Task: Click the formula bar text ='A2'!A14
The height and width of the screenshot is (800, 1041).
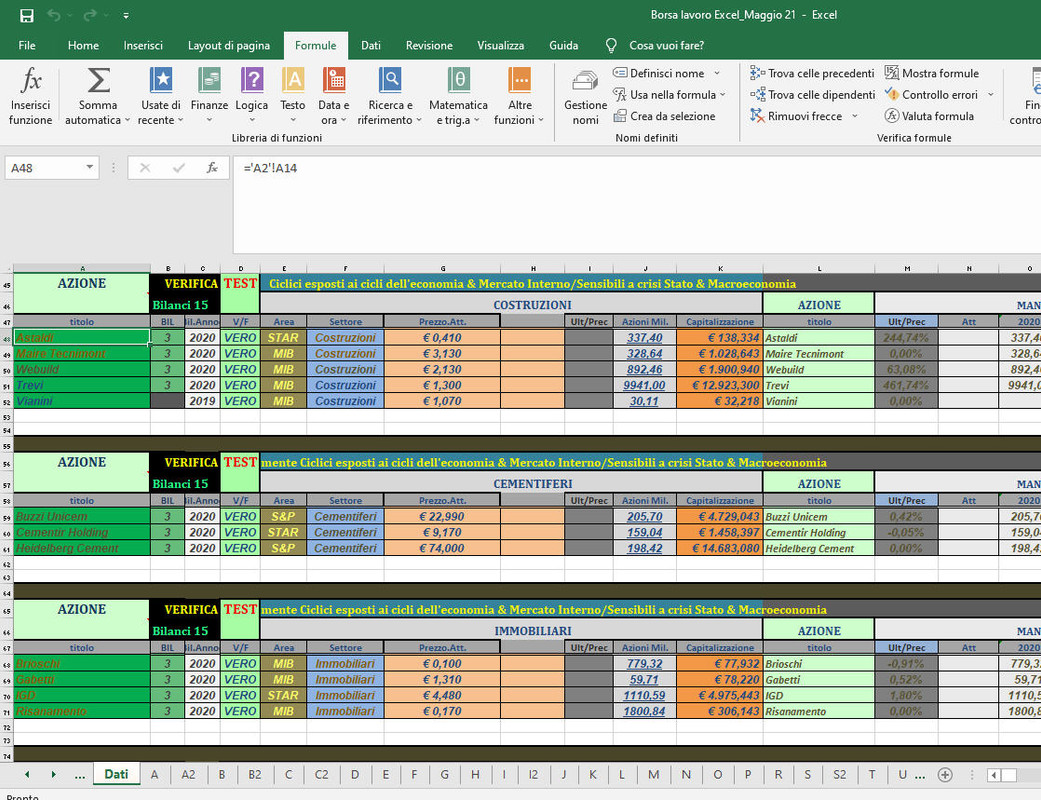Action: coord(270,168)
